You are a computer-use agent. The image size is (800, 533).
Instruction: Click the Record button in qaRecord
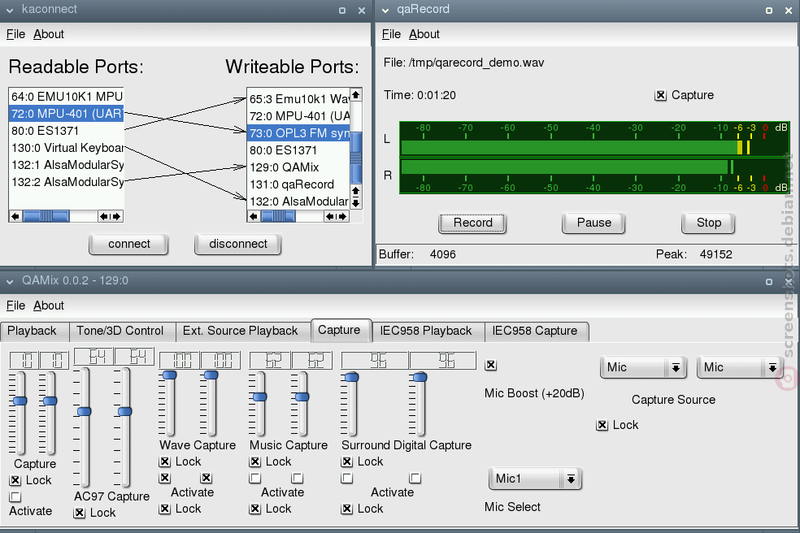[472, 223]
